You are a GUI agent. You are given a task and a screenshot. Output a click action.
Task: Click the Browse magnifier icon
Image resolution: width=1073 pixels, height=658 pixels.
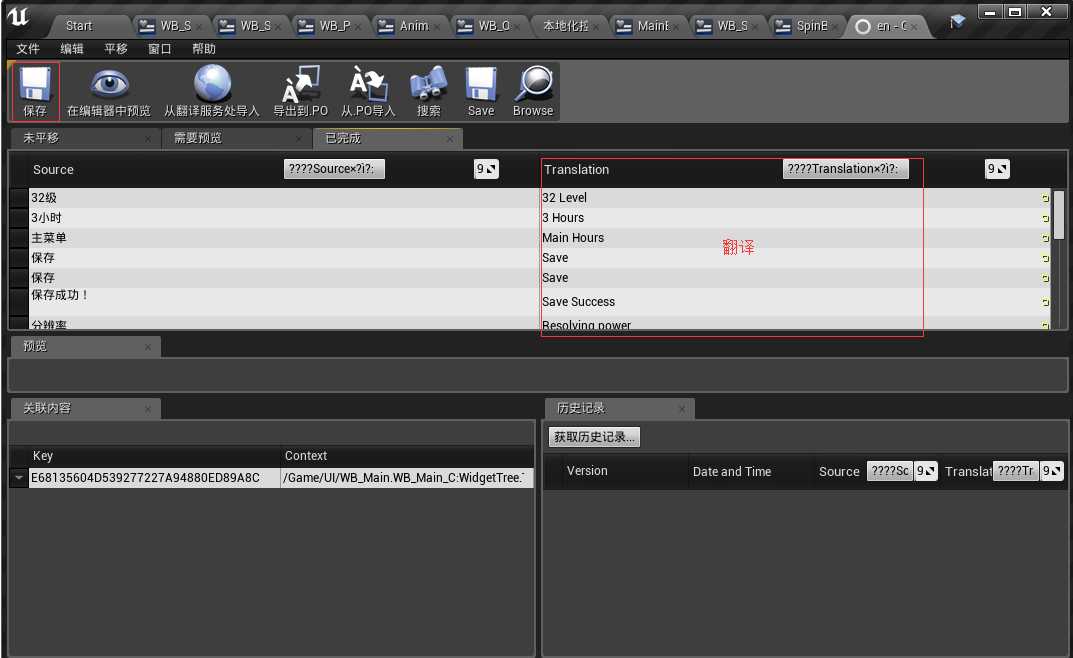click(x=533, y=90)
